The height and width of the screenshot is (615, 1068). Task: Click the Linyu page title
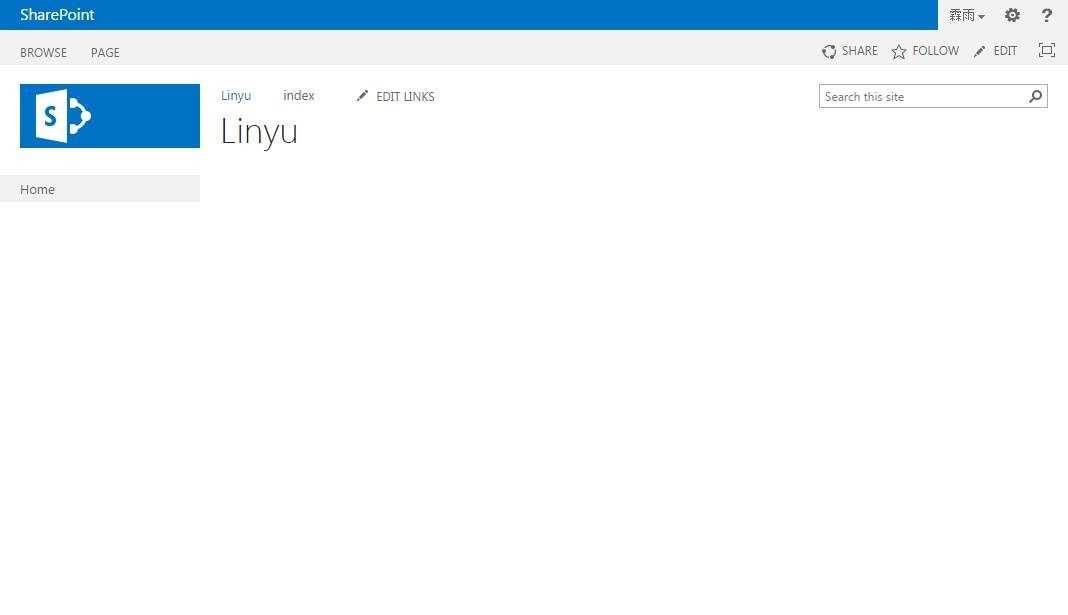click(259, 131)
